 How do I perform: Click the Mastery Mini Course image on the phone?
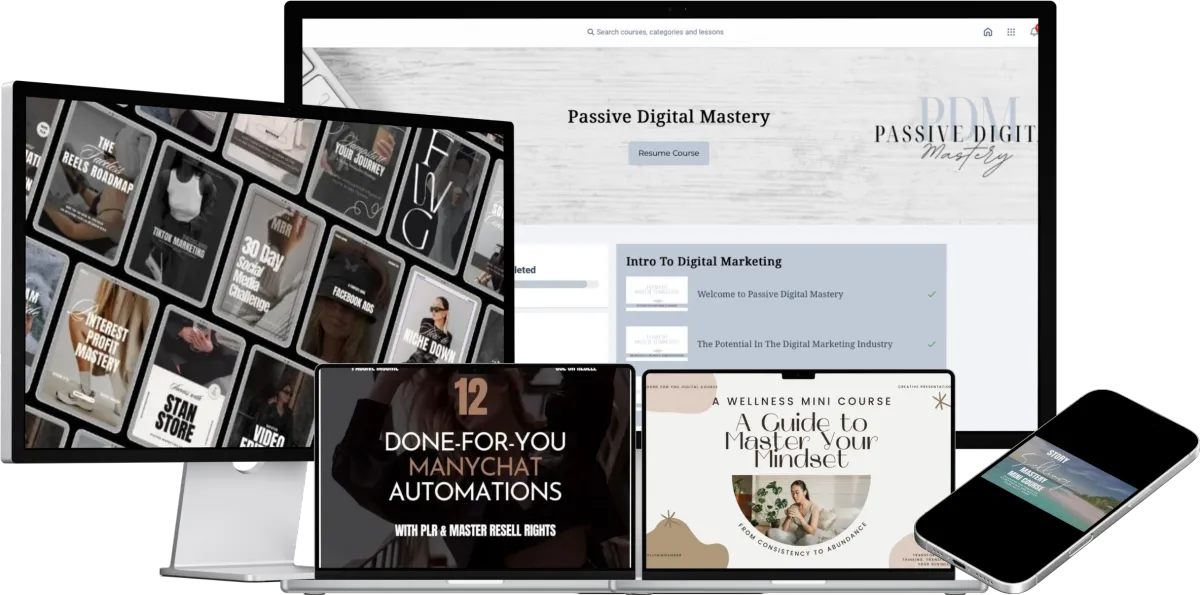[x=1060, y=483]
